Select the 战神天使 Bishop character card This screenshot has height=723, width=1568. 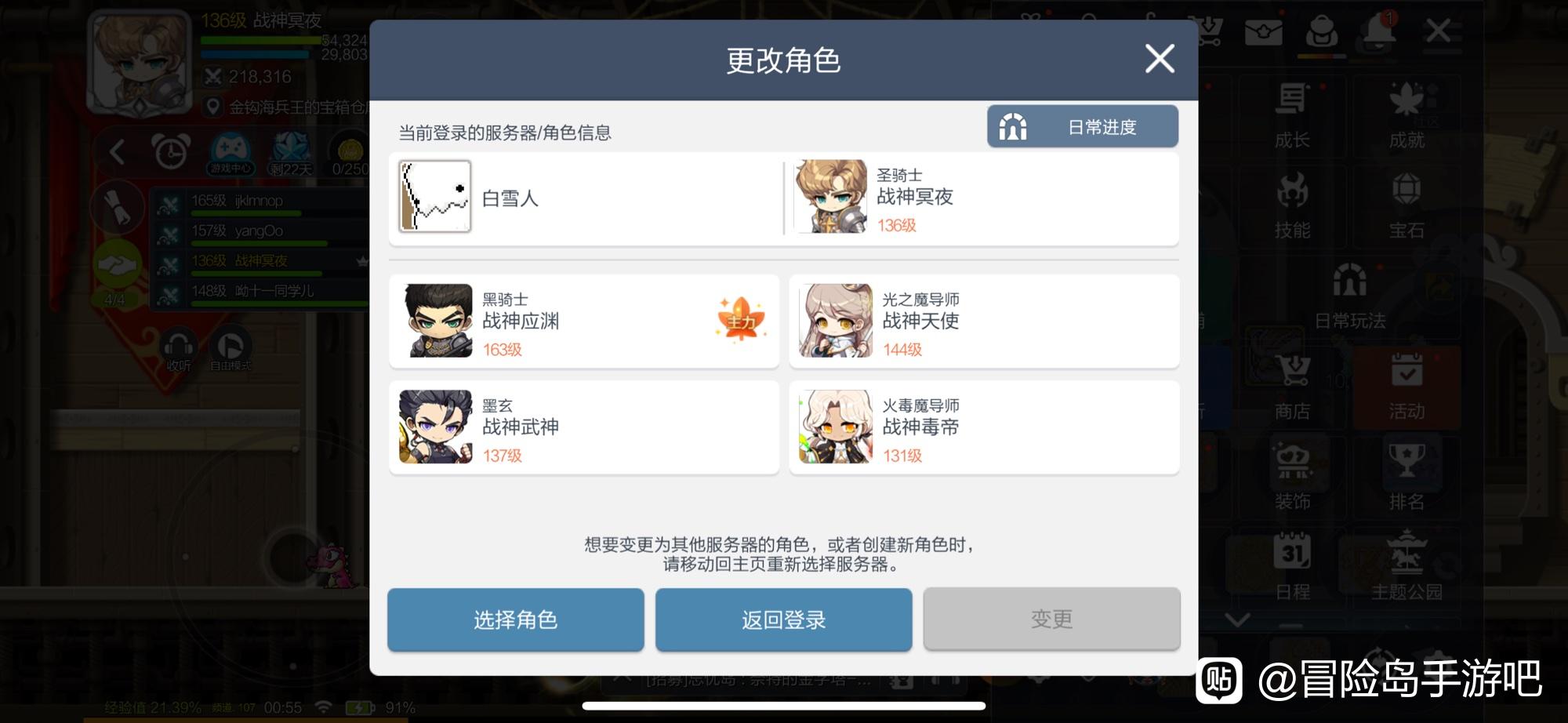tap(984, 321)
